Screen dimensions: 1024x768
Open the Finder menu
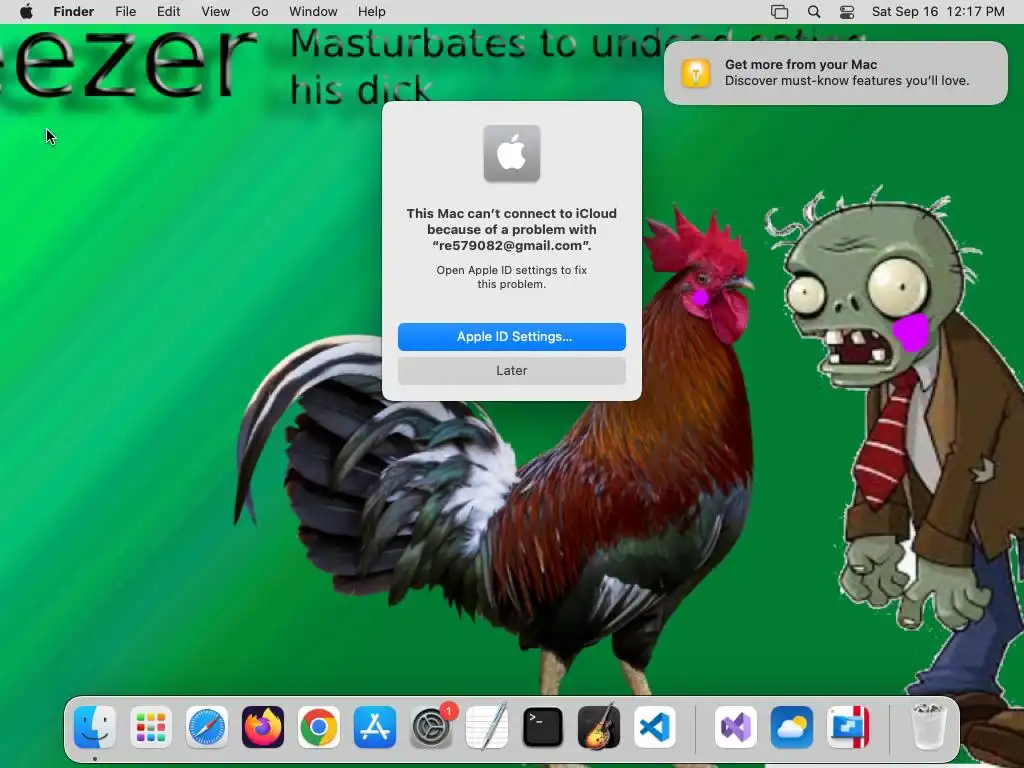74,12
